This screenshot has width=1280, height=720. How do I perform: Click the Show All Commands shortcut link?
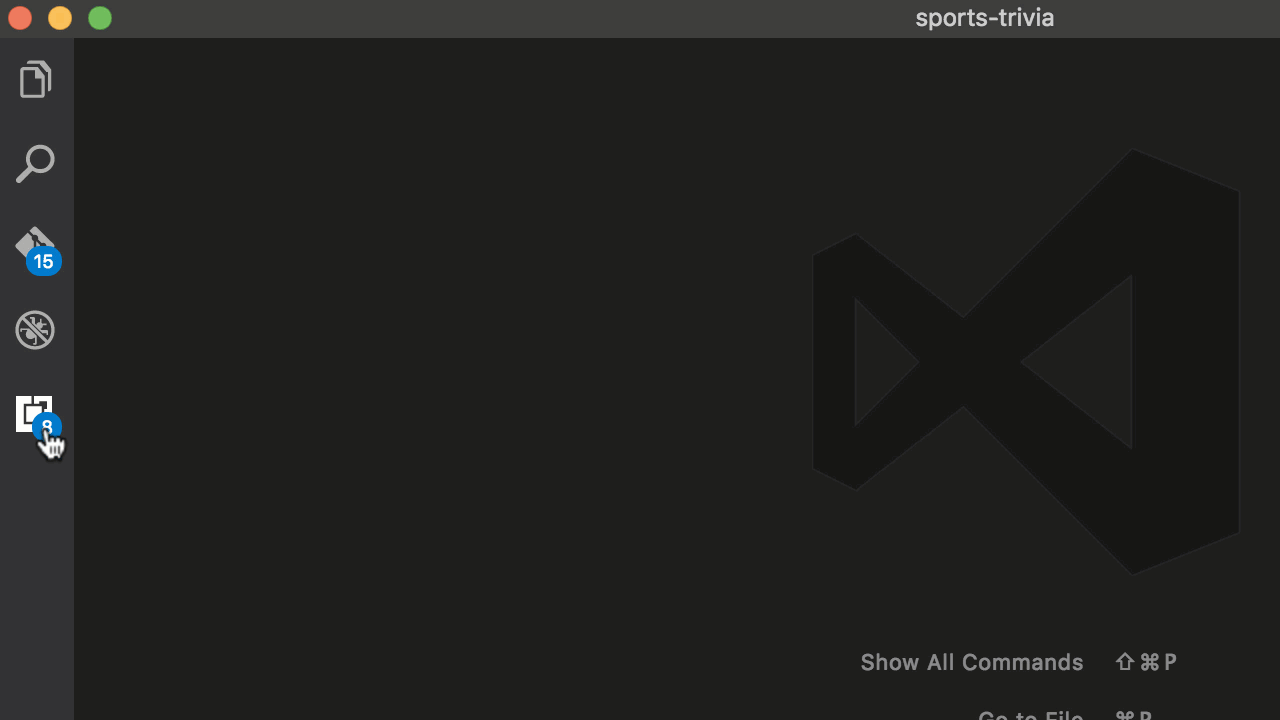tap(1145, 662)
